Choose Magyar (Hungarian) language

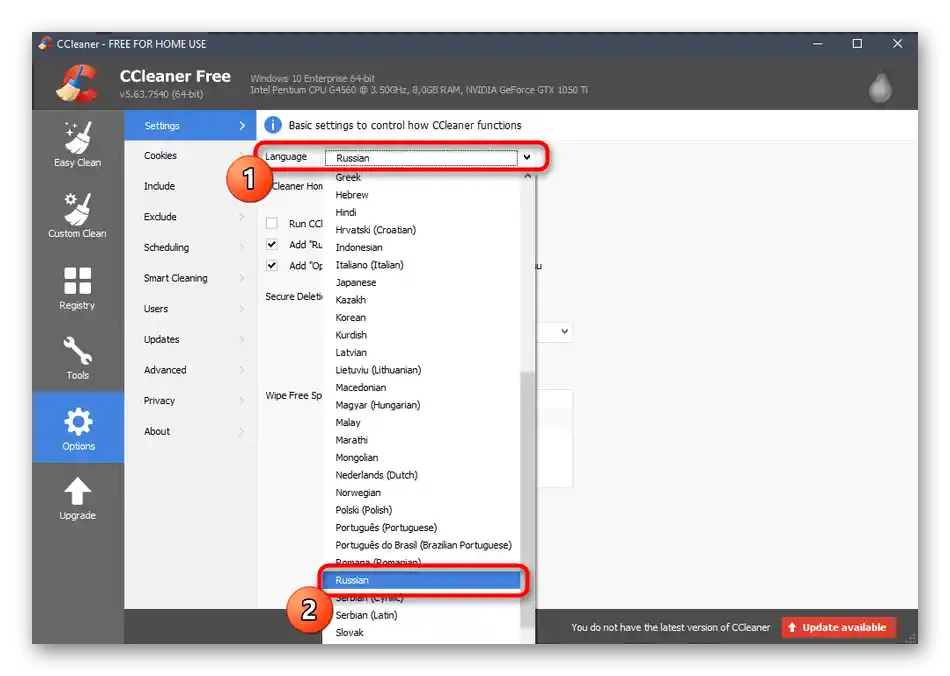421,405
